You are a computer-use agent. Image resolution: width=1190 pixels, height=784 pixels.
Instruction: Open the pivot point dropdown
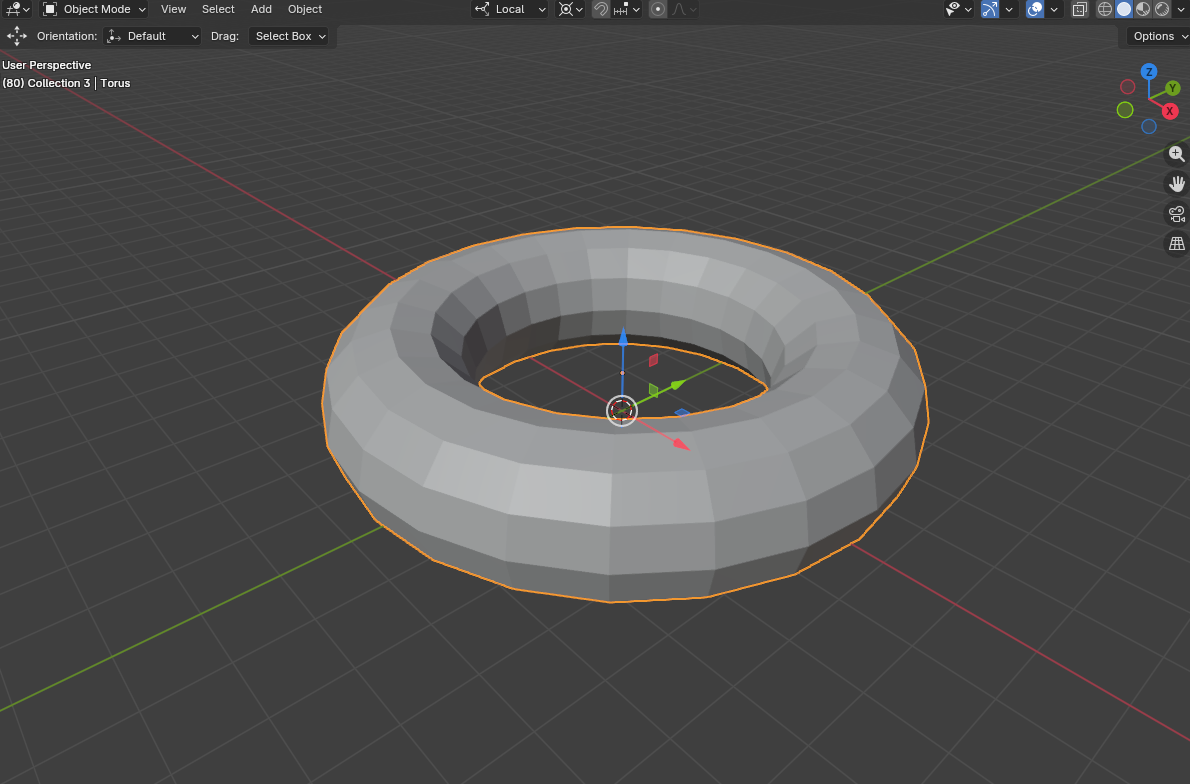click(571, 9)
